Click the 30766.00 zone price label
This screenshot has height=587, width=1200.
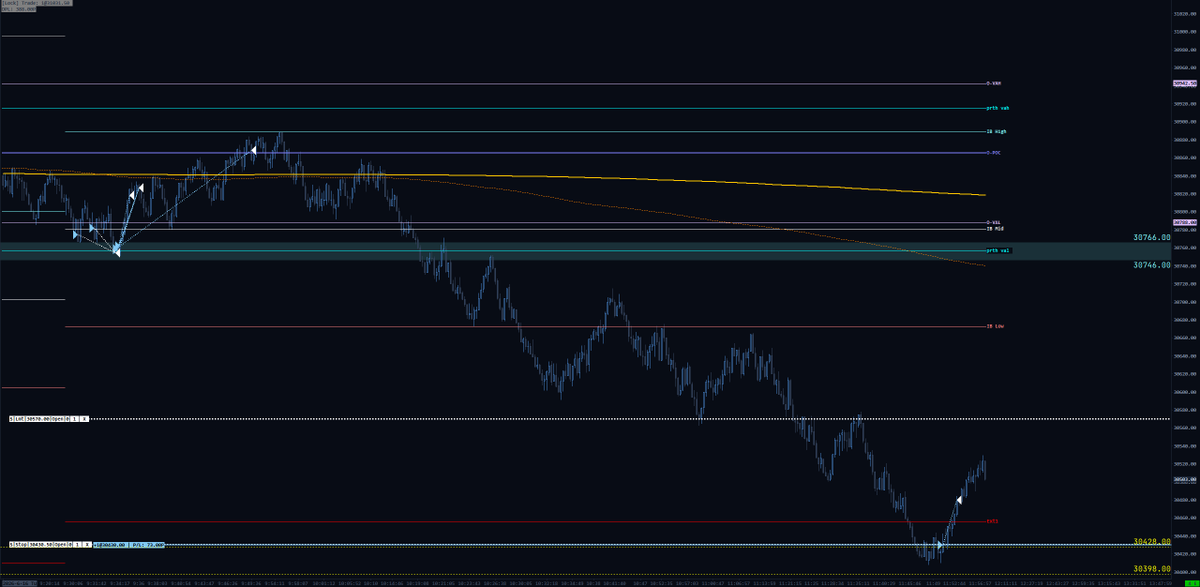coord(1152,238)
